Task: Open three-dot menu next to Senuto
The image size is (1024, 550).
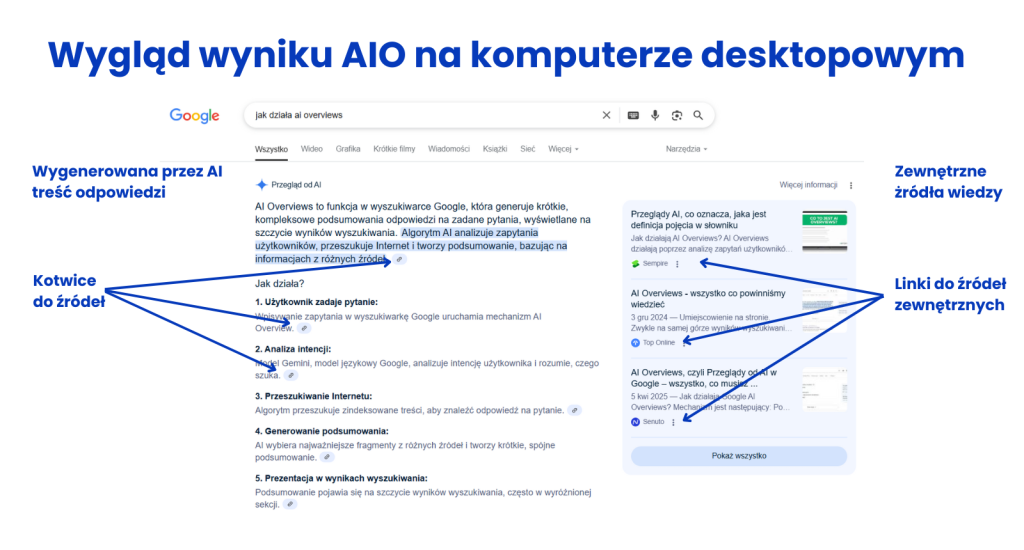Action: [x=673, y=422]
